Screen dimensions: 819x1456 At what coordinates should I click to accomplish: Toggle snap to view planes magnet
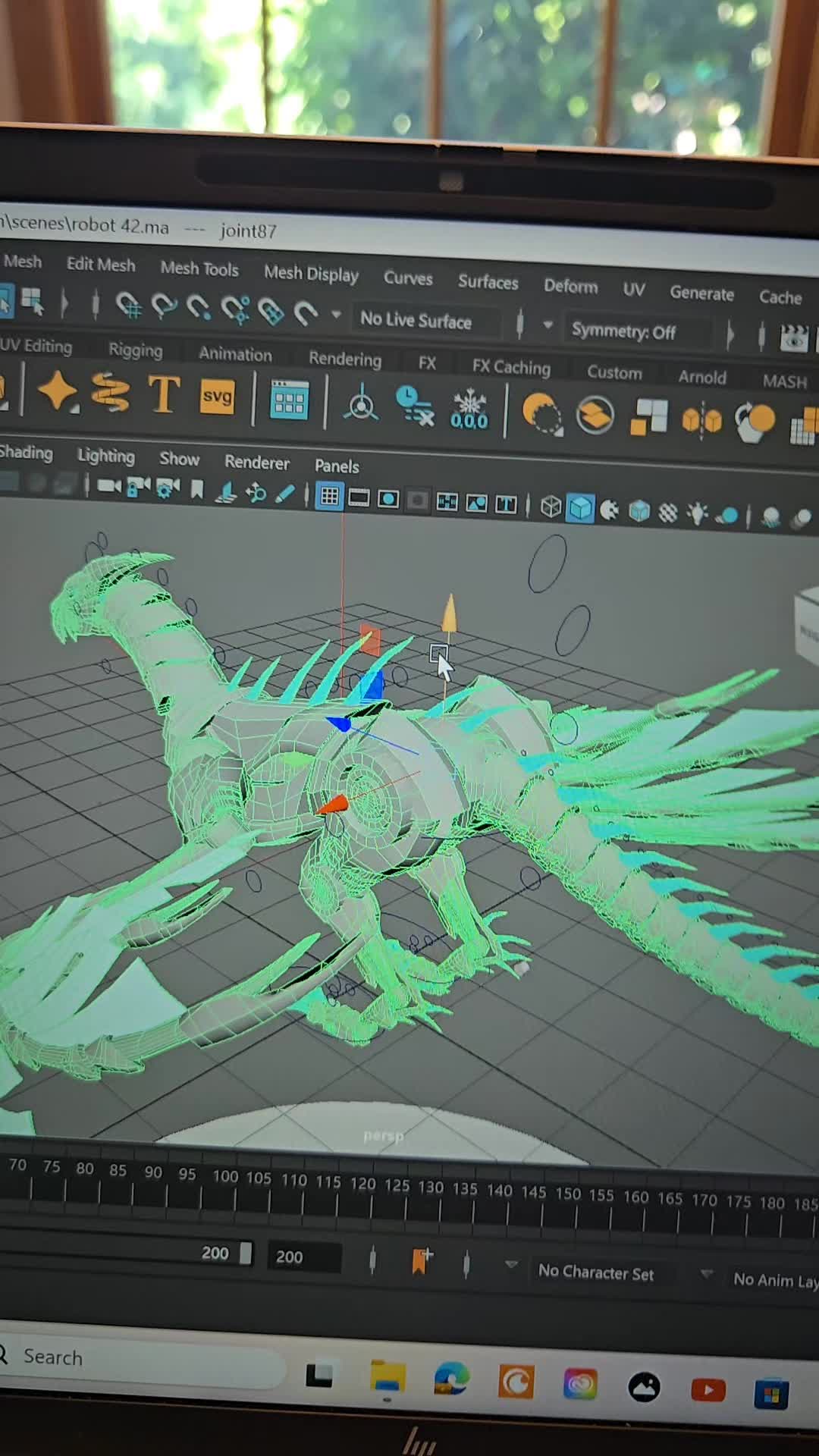tap(271, 311)
